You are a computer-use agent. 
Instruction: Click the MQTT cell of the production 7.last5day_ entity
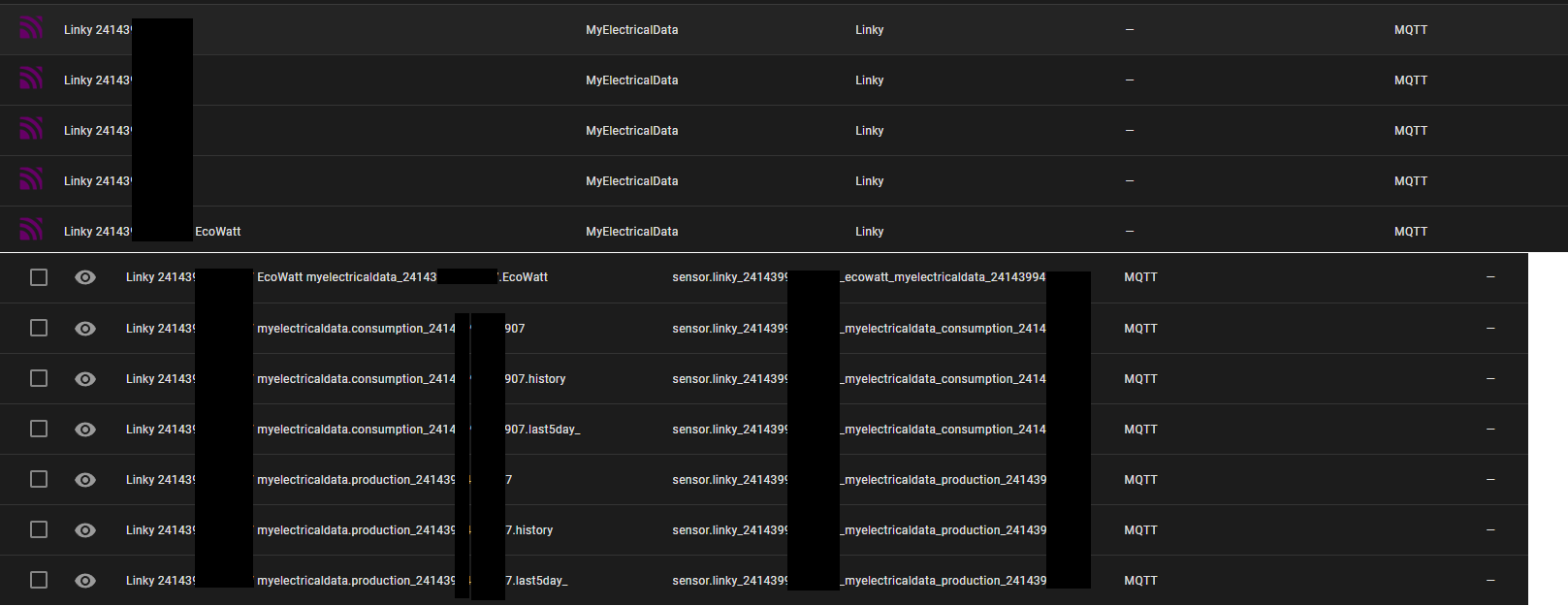tap(1140, 581)
